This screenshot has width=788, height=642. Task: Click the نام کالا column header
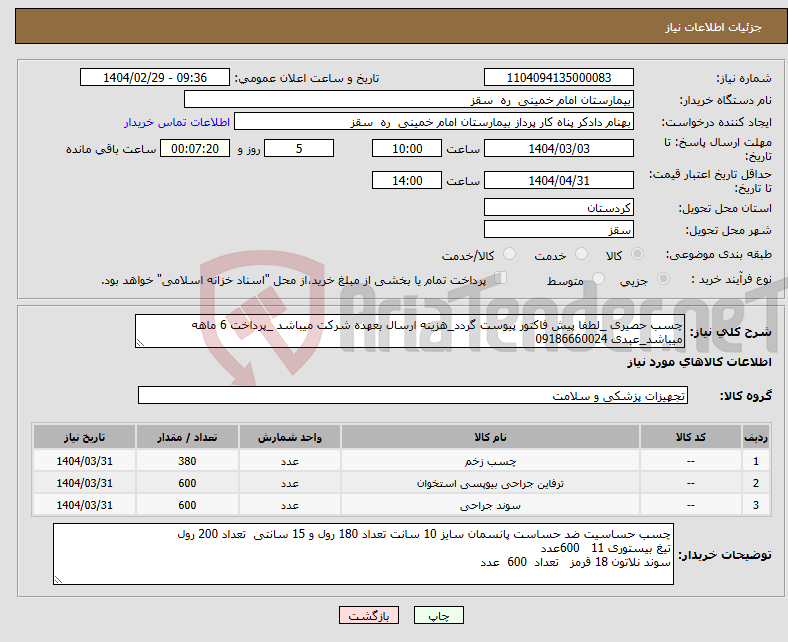pos(490,437)
